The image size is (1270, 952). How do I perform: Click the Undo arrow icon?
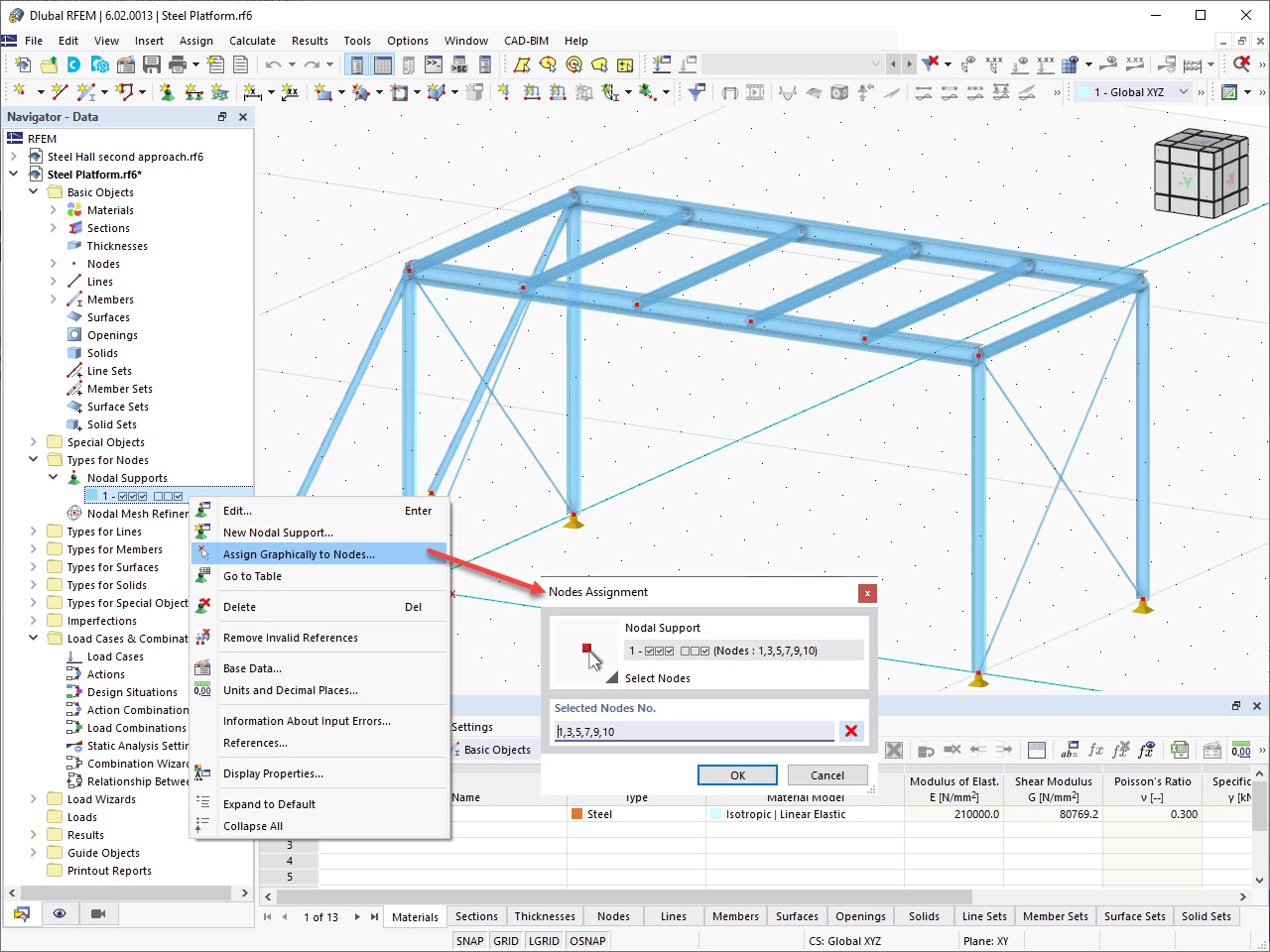(274, 65)
